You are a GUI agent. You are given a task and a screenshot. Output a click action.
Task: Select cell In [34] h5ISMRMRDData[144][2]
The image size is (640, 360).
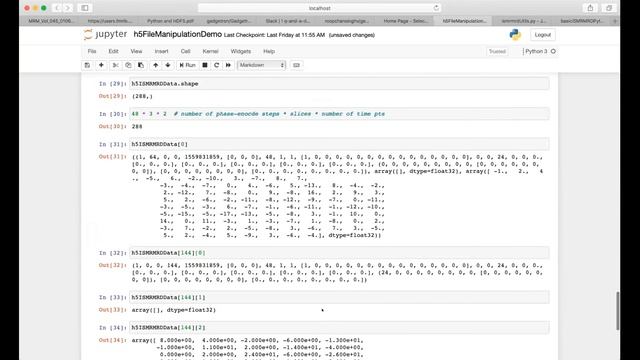339,328
